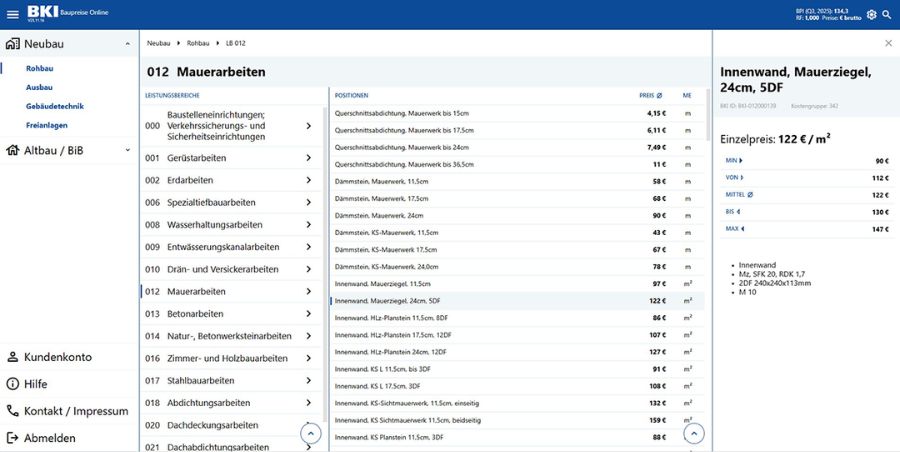Click Neubau breadcrumb link
Image resolution: width=900 pixels, height=452 pixels.
click(x=158, y=43)
